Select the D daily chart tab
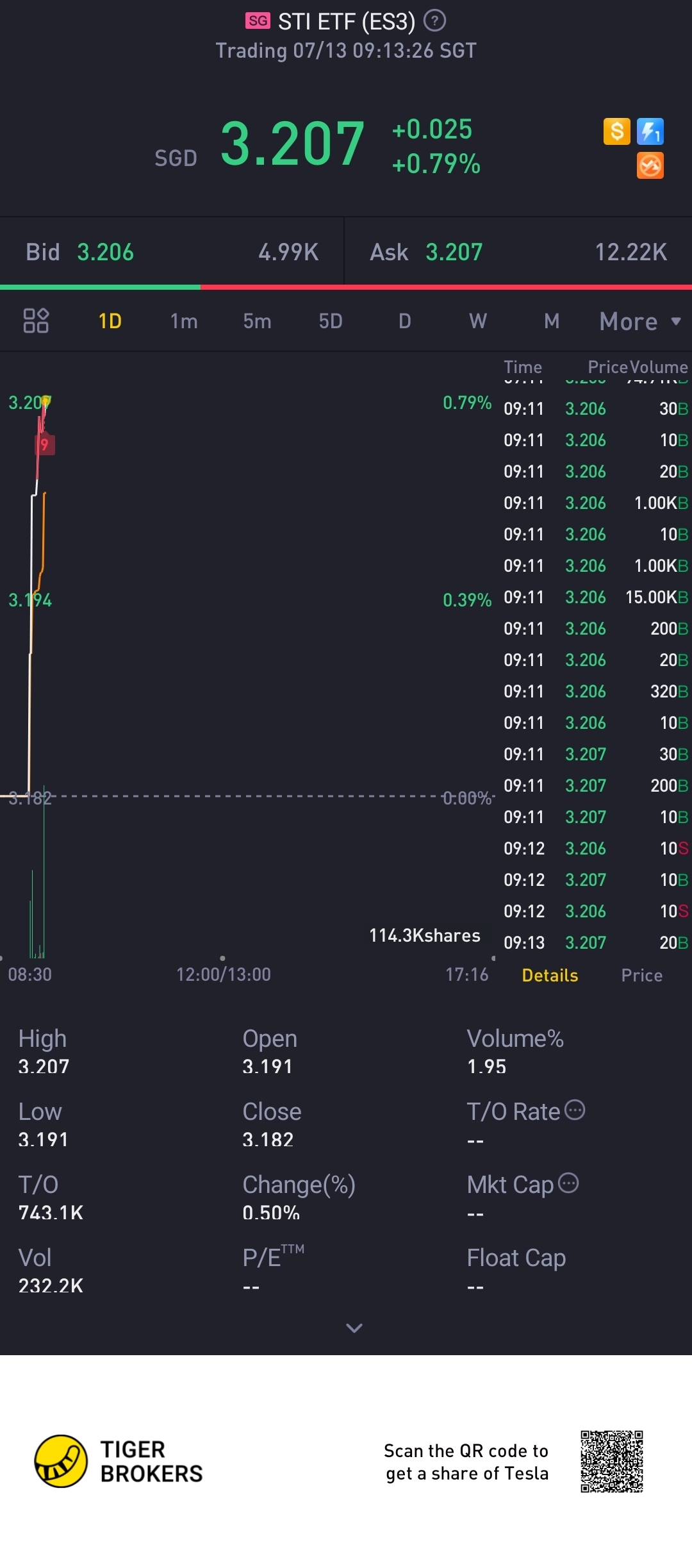692x1568 pixels. pos(404,321)
